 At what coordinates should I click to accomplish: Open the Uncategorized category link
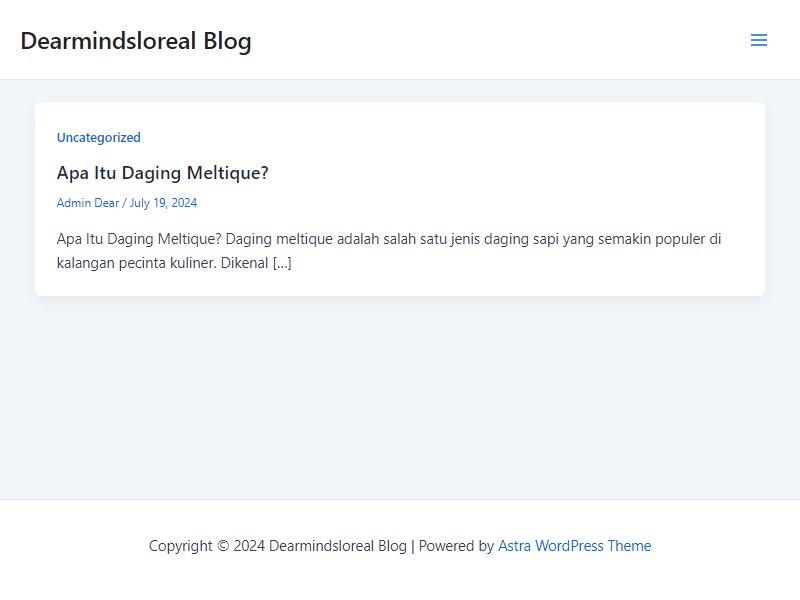pyautogui.click(x=98, y=137)
